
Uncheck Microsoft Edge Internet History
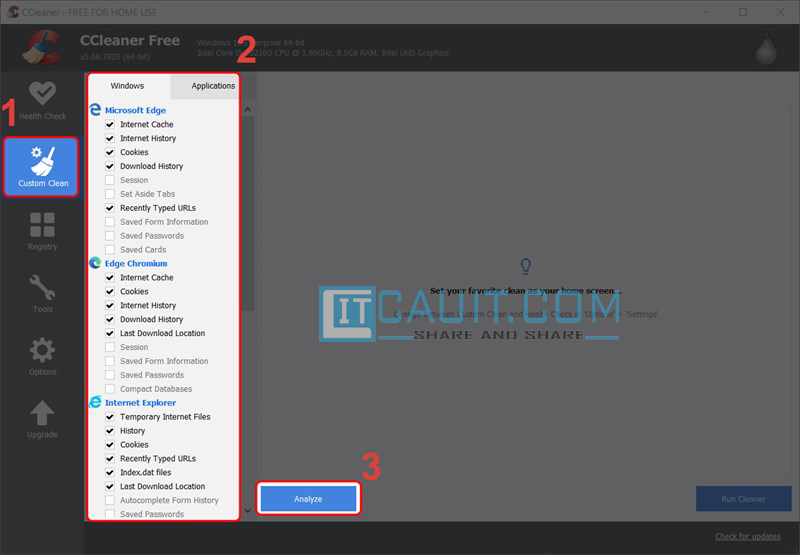(x=110, y=138)
